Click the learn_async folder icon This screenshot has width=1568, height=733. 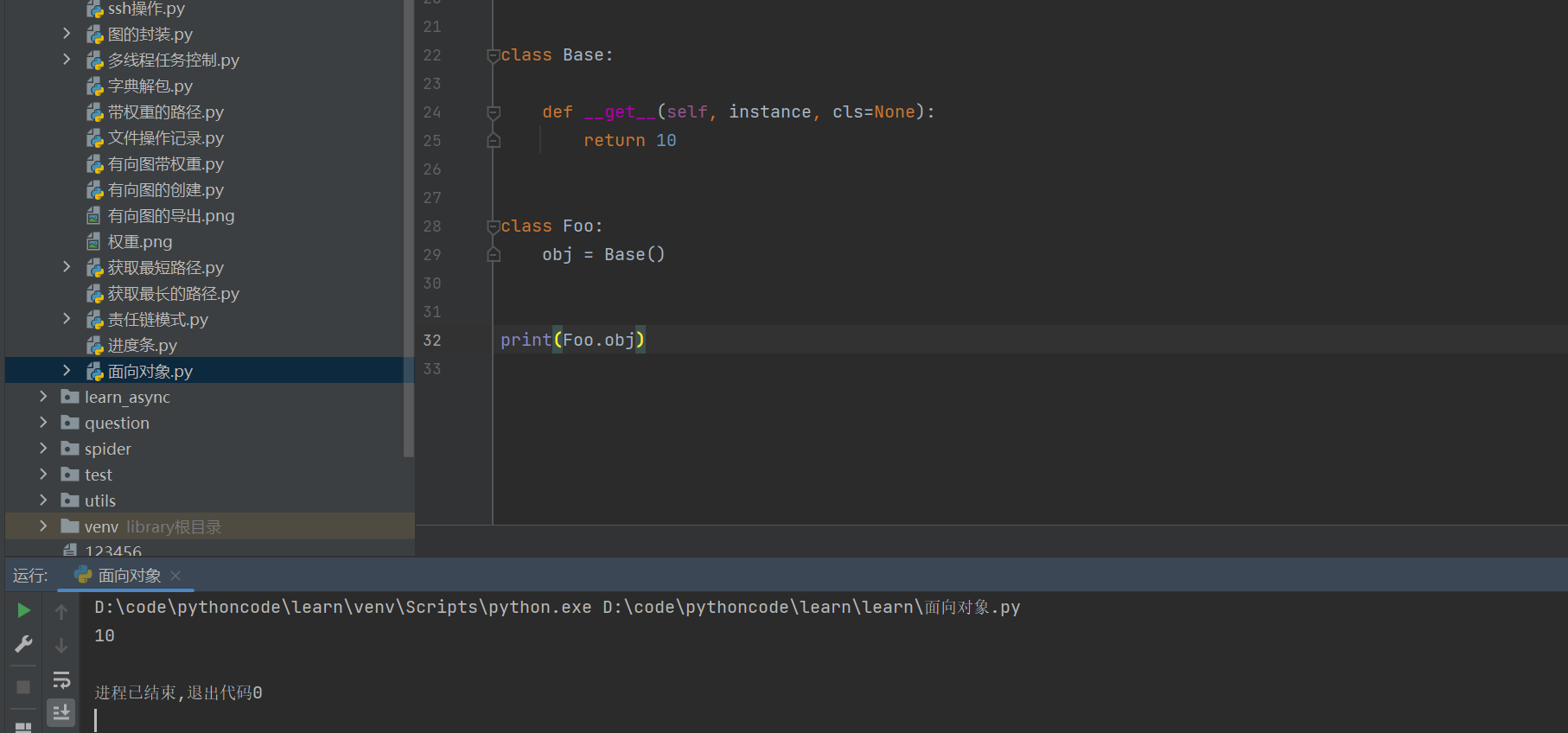click(x=70, y=397)
